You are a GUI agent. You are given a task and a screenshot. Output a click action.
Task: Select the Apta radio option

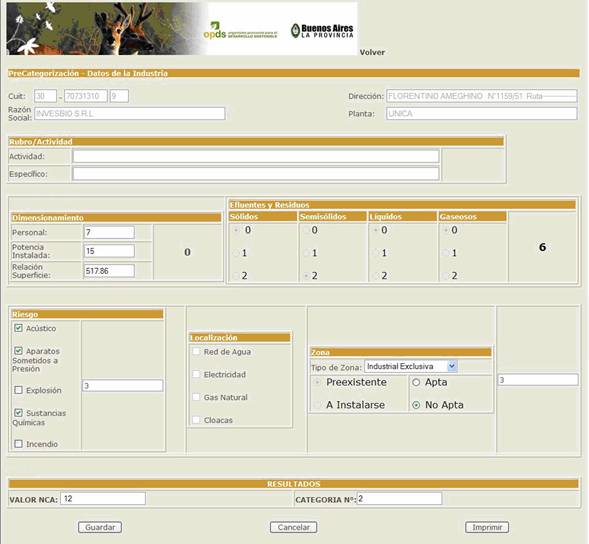[x=416, y=382]
